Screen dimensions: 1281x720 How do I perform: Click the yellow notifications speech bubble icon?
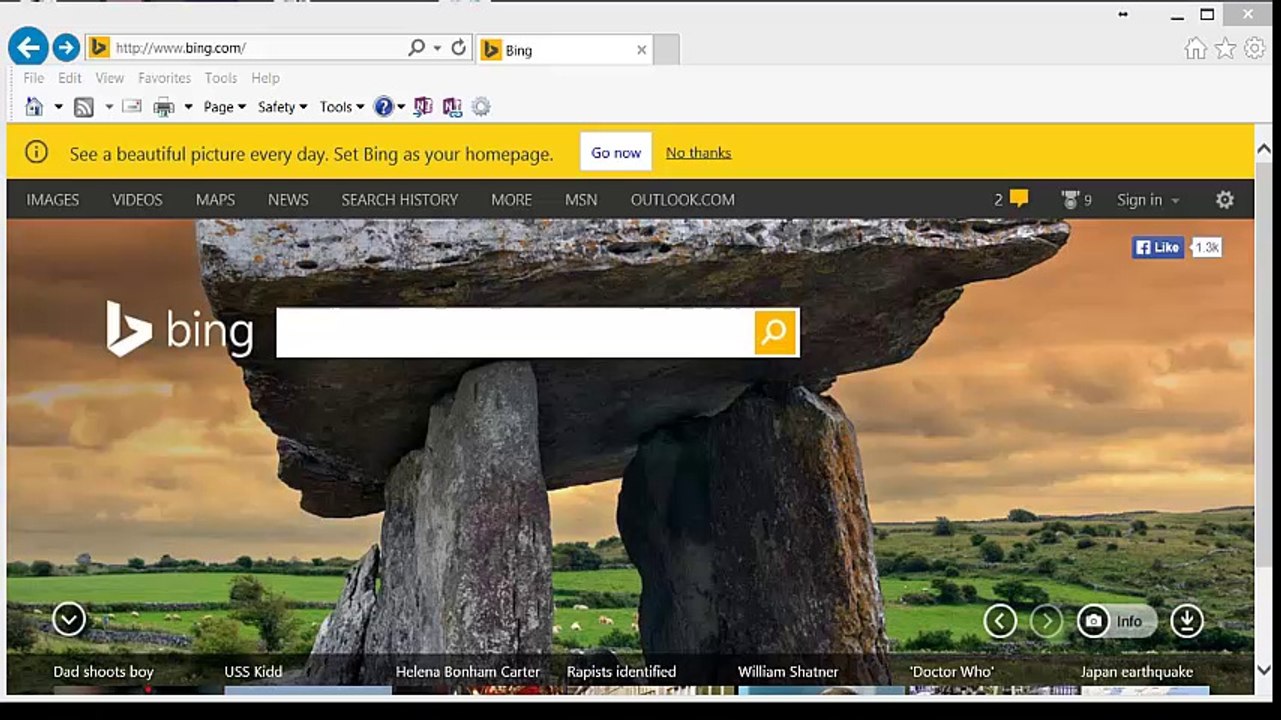1019,199
